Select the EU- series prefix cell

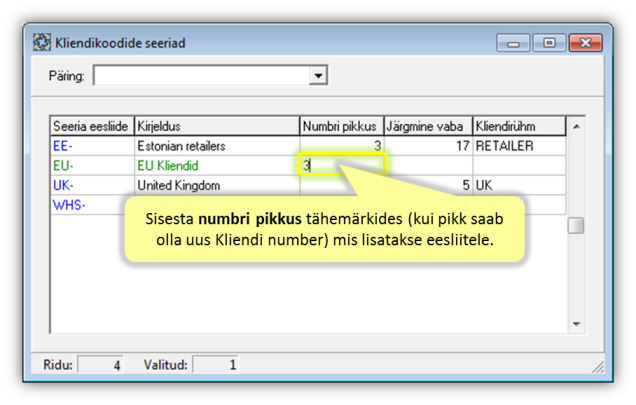click(x=92, y=166)
